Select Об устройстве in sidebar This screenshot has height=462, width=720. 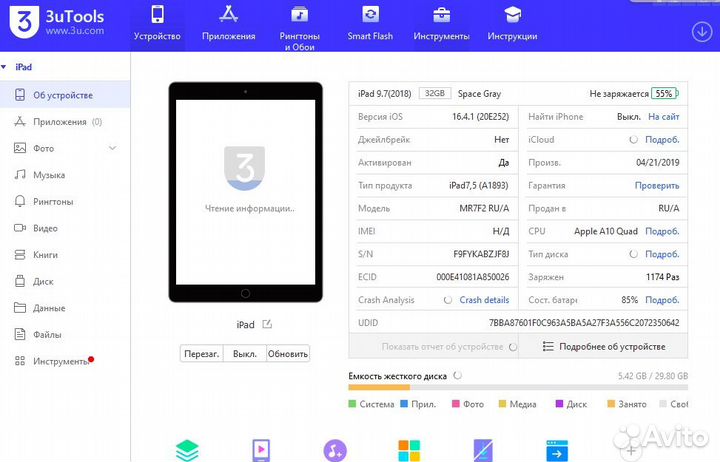pos(65,95)
